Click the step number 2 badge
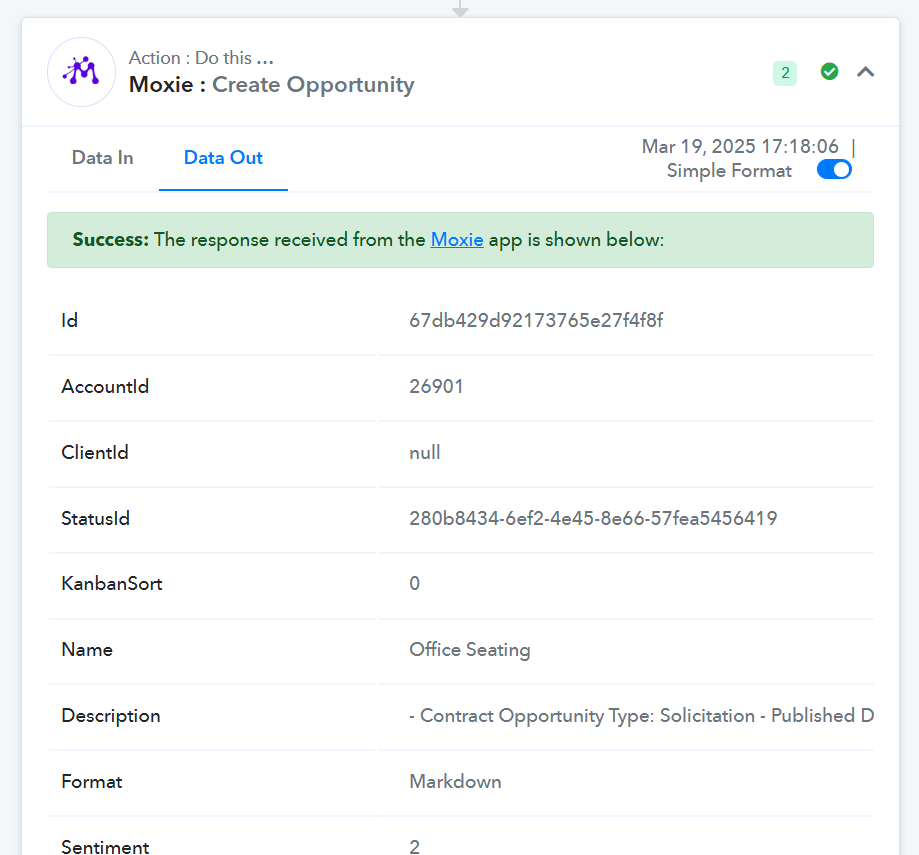This screenshot has height=855, width=919. pyautogui.click(x=785, y=73)
